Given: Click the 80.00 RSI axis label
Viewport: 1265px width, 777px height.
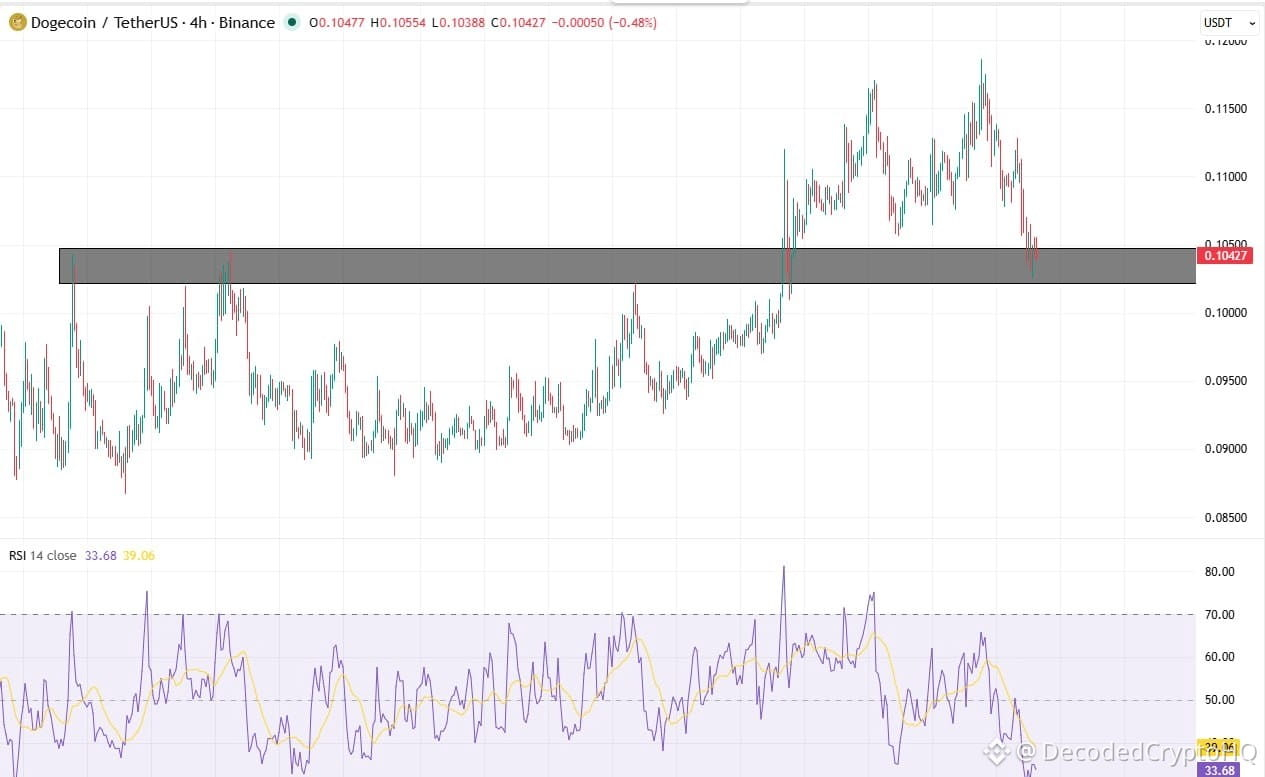Looking at the screenshot, I should pyautogui.click(x=1220, y=572).
